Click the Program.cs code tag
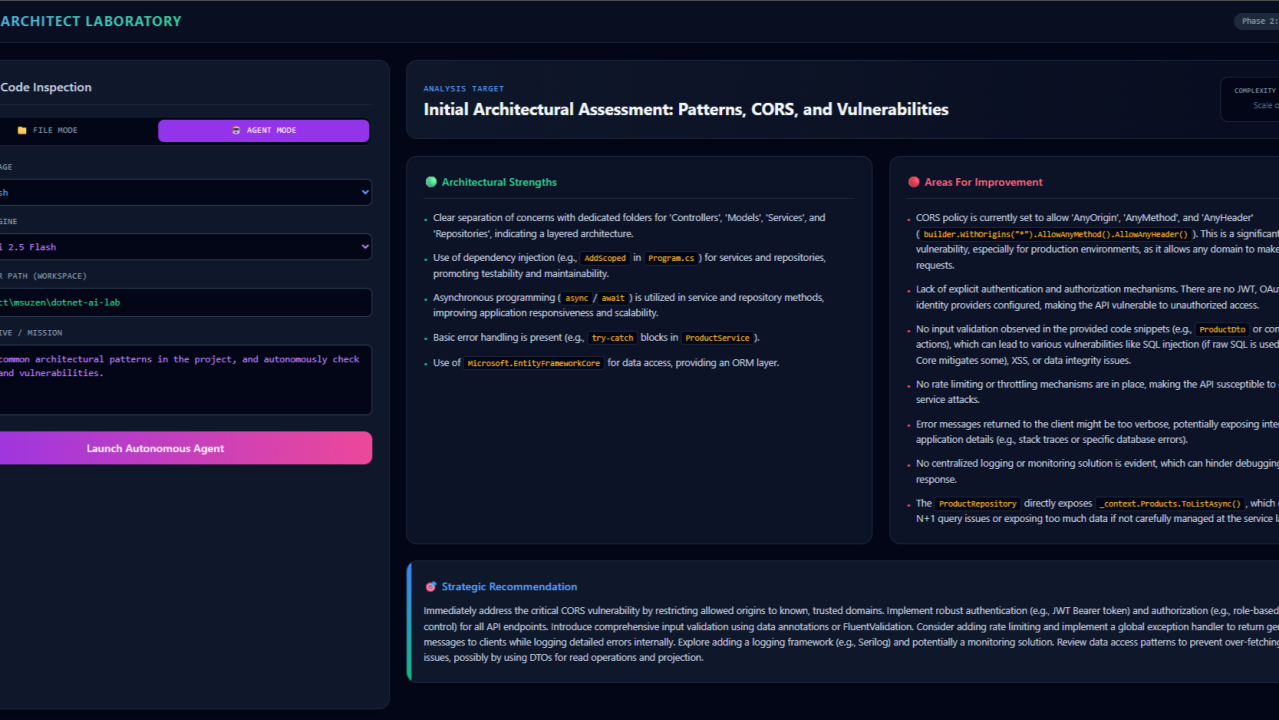 pyautogui.click(x=672, y=258)
